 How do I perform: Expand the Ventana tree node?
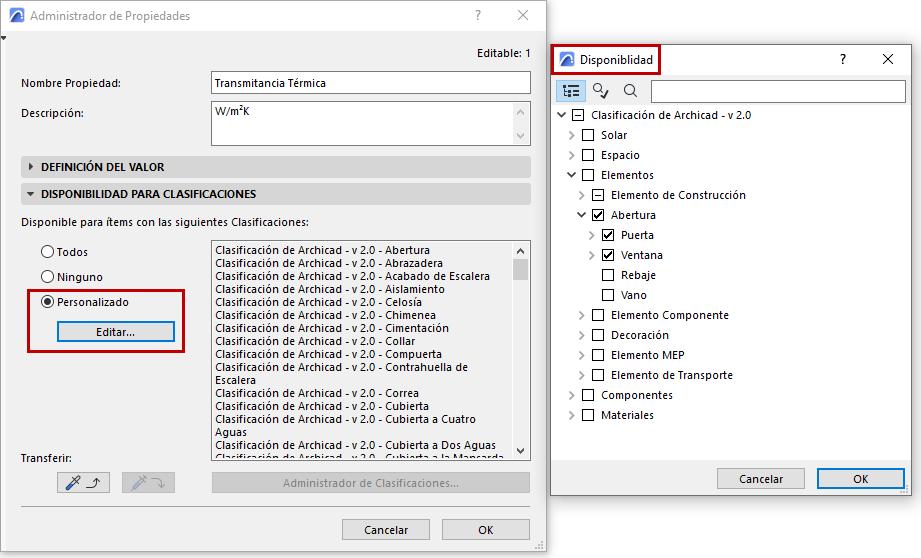pos(591,255)
